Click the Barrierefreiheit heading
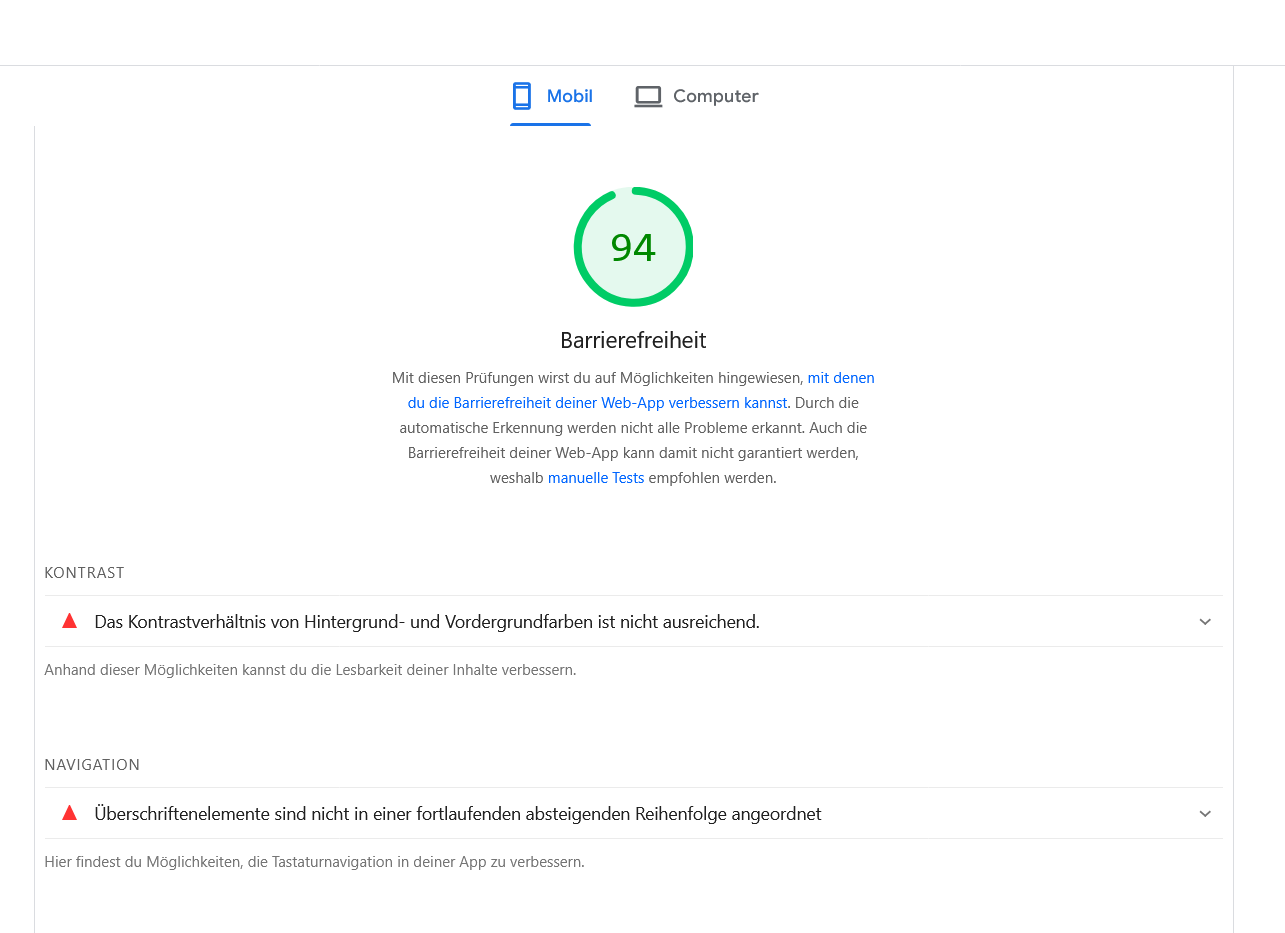Image resolution: width=1285 pixels, height=933 pixels. click(633, 340)
